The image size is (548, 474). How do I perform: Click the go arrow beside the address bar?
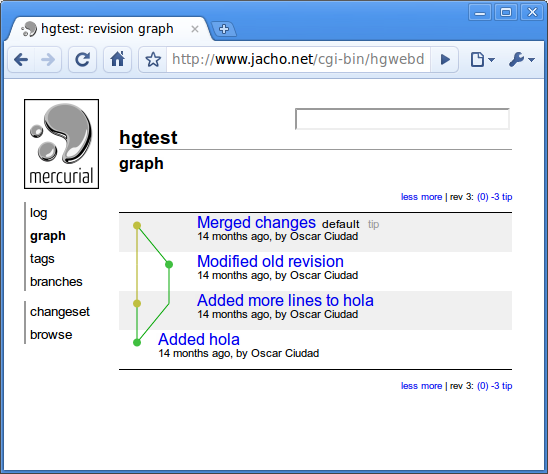445,60
